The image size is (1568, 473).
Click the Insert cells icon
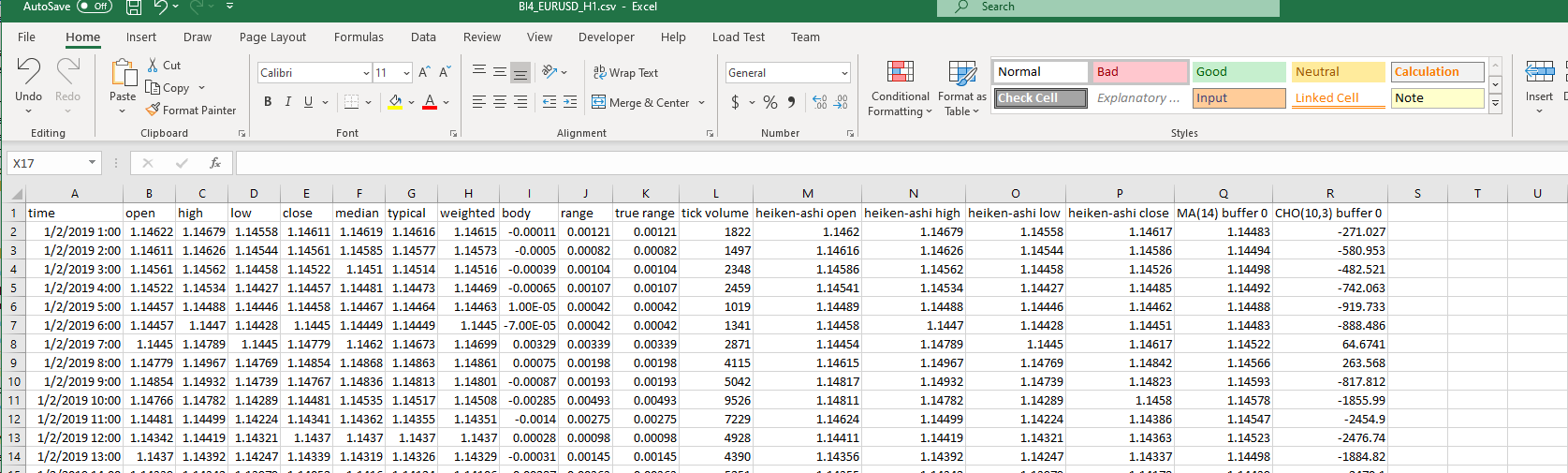click(x=1539, y=72)
